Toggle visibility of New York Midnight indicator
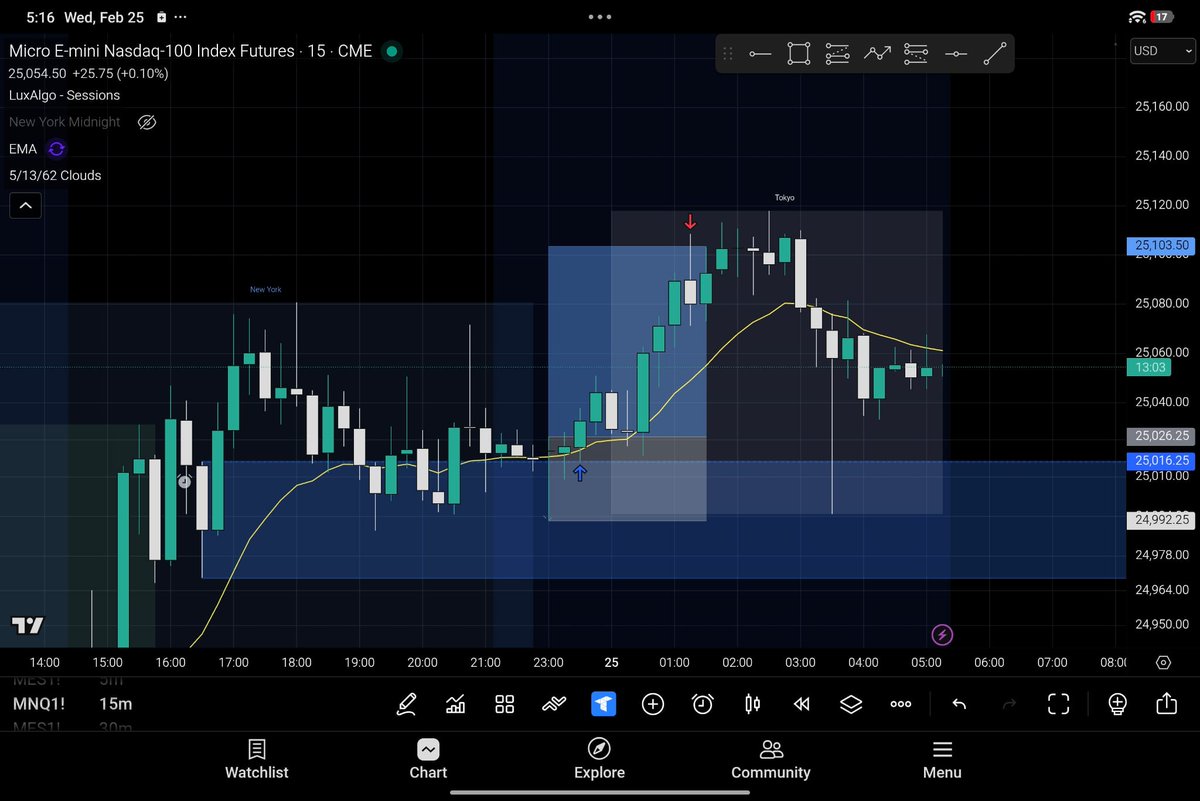The image size is (1200, 801). [147, 122]
